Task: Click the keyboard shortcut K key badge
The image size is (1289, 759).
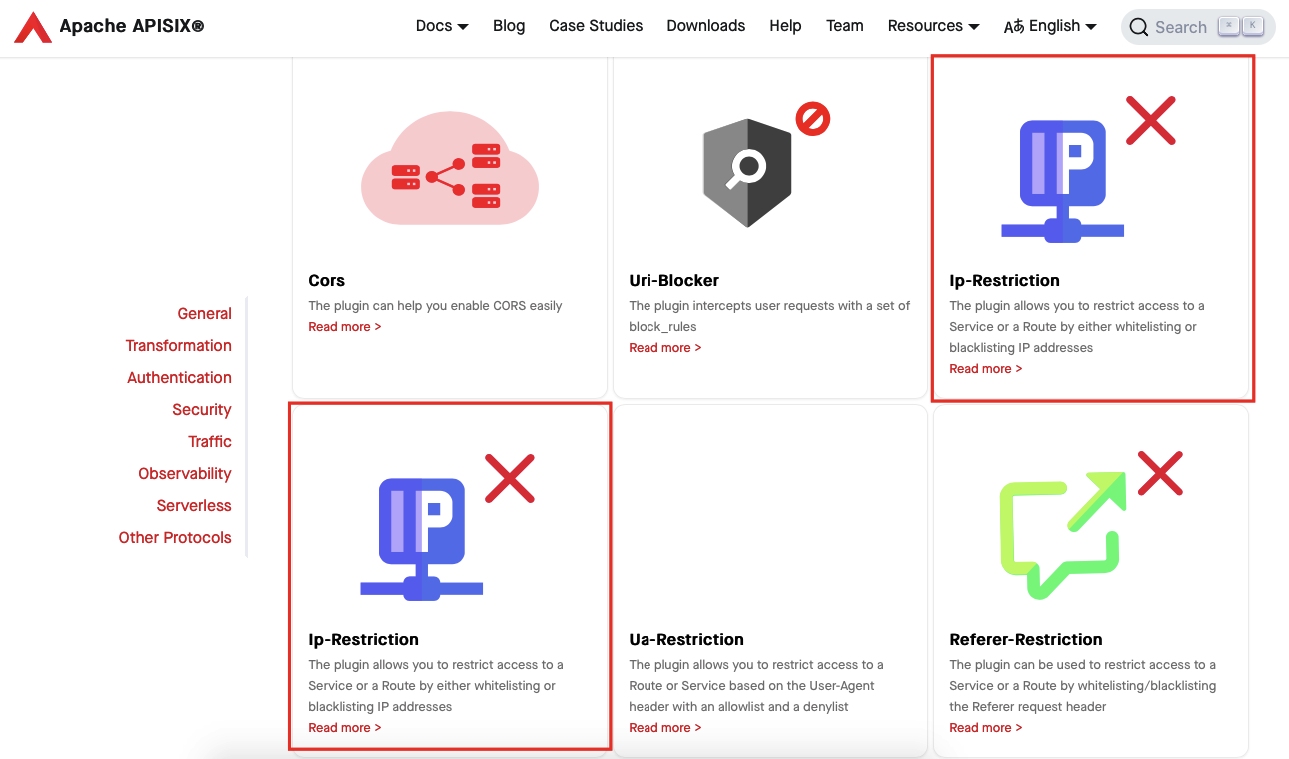Action: [x=1252, y=26]
